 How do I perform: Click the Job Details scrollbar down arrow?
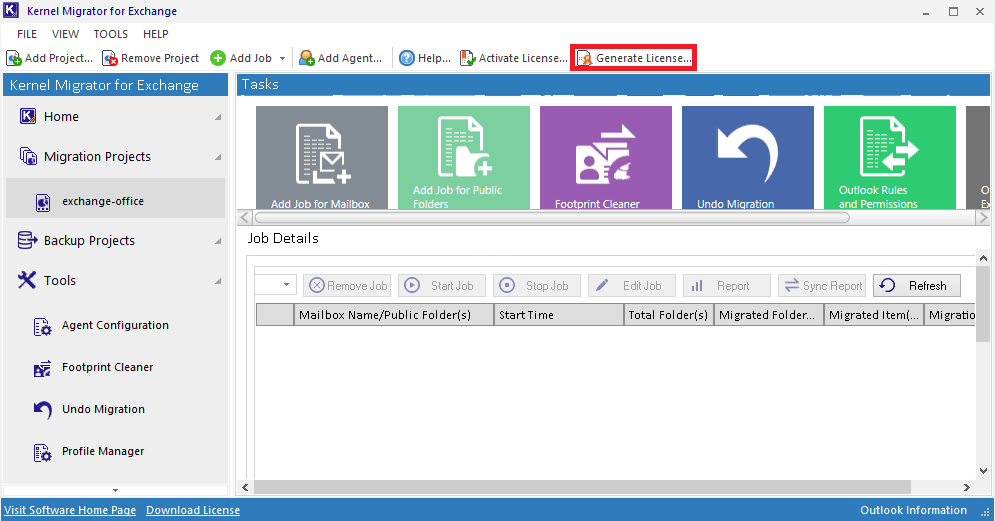983,471
